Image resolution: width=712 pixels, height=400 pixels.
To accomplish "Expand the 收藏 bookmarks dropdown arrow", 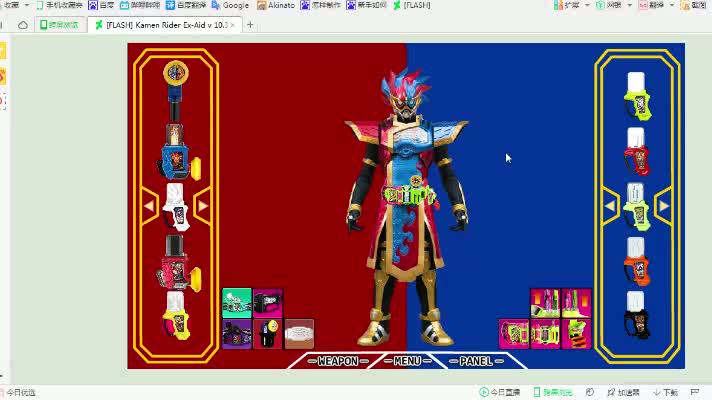I will 27,5.
